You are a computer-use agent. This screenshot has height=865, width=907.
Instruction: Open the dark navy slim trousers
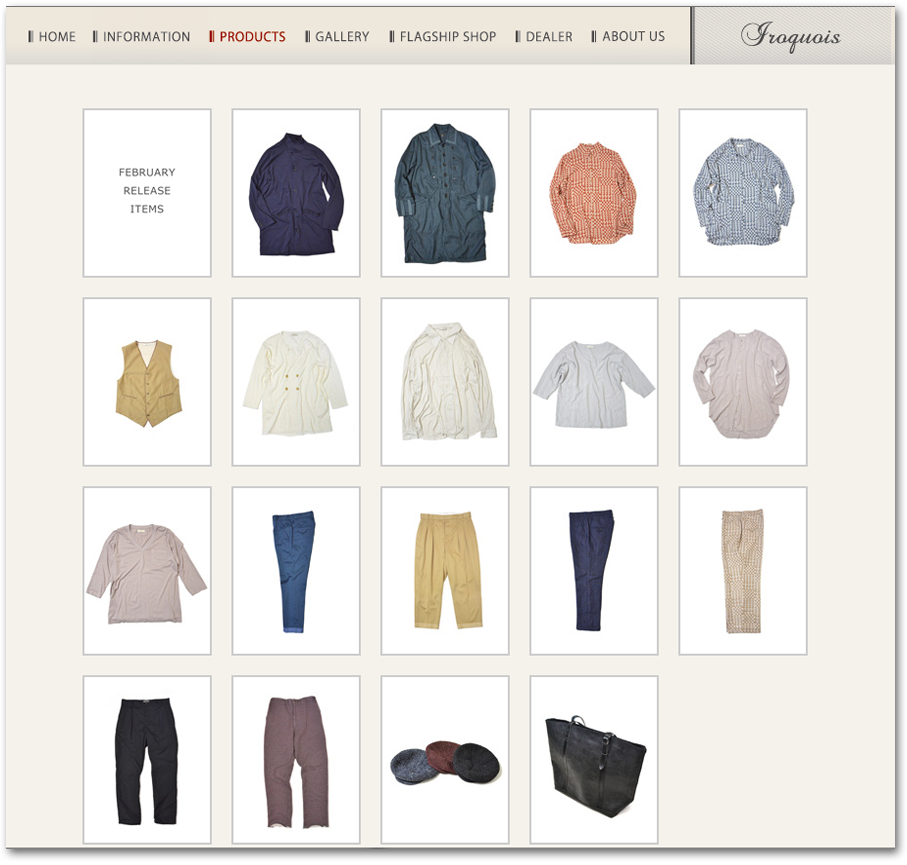click(594, 571)
